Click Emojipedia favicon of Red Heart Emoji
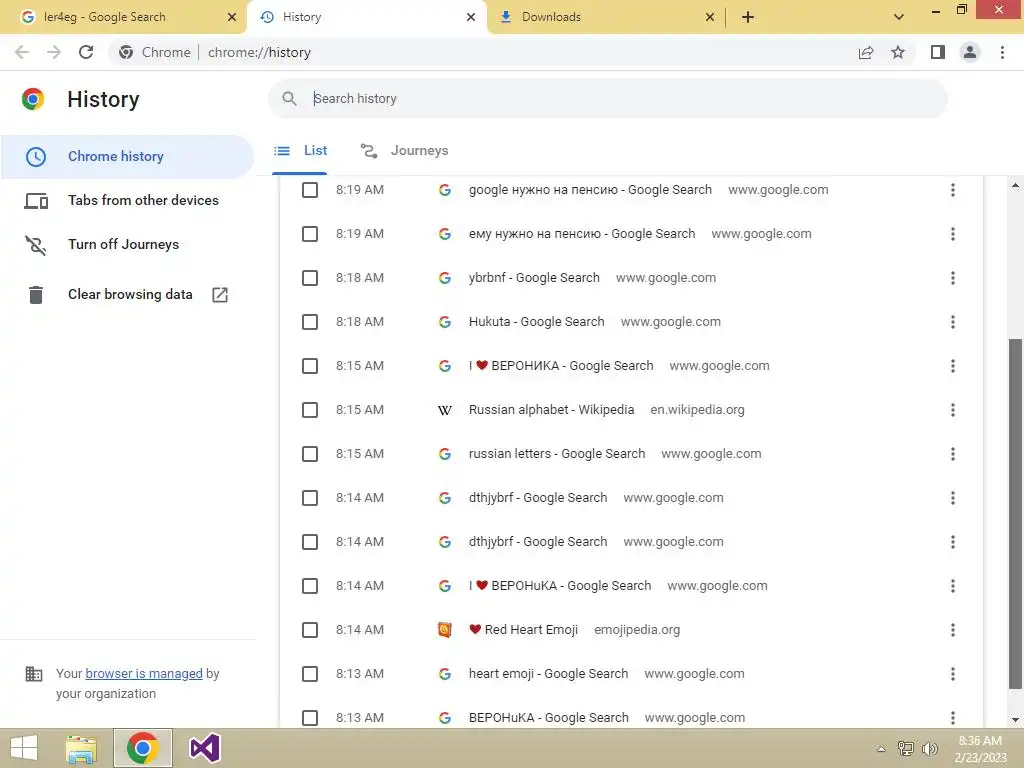 [x=445, y=630]
